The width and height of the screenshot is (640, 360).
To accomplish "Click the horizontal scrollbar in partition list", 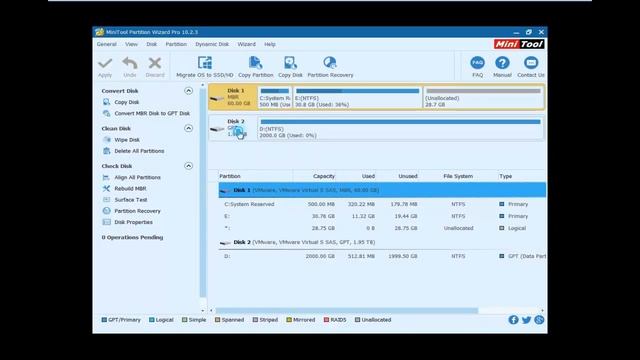I will pyautogui.click(x=347, y=311).
